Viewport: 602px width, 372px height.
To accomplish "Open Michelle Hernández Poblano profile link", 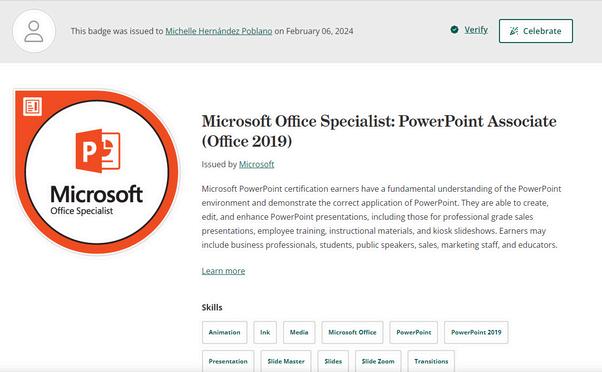I will coord(219,31).
